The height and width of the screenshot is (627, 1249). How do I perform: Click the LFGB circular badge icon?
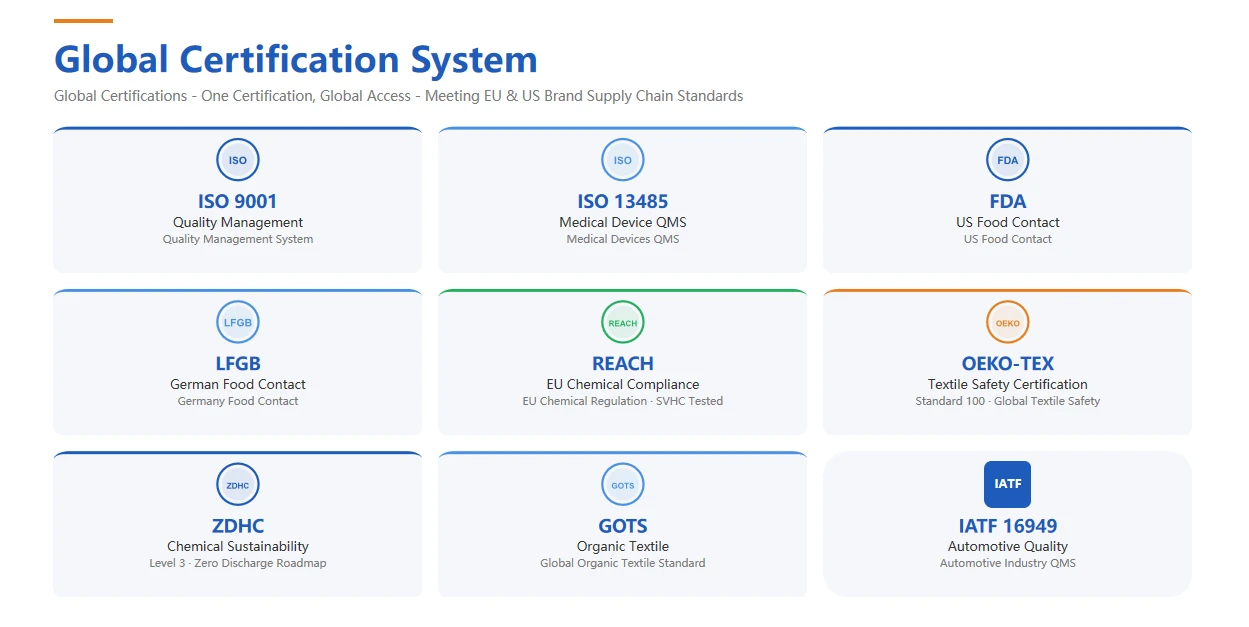238,322
